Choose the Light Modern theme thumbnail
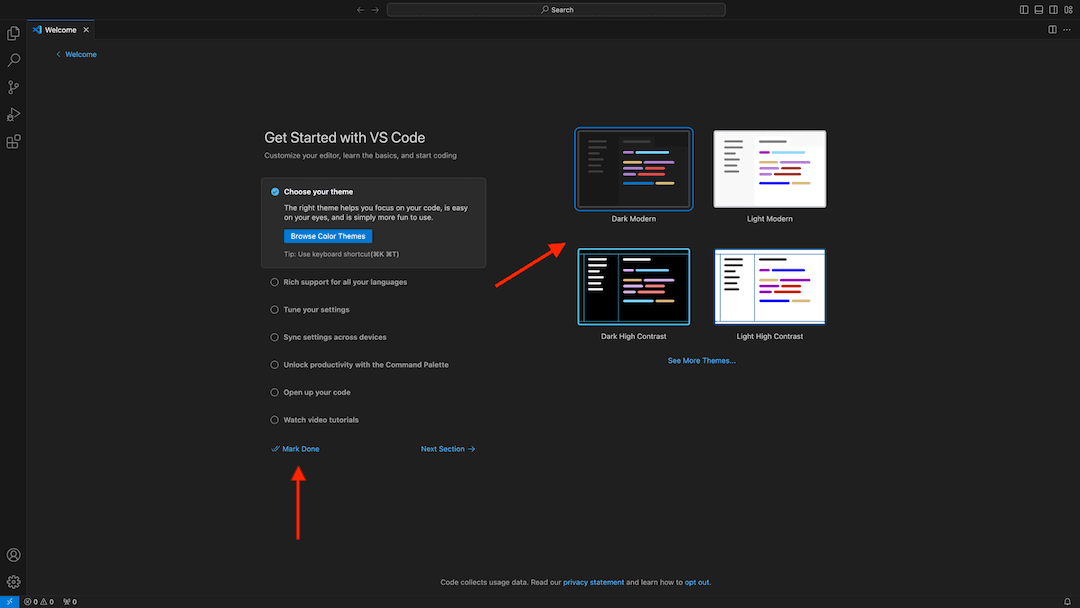 pos(769,169)
